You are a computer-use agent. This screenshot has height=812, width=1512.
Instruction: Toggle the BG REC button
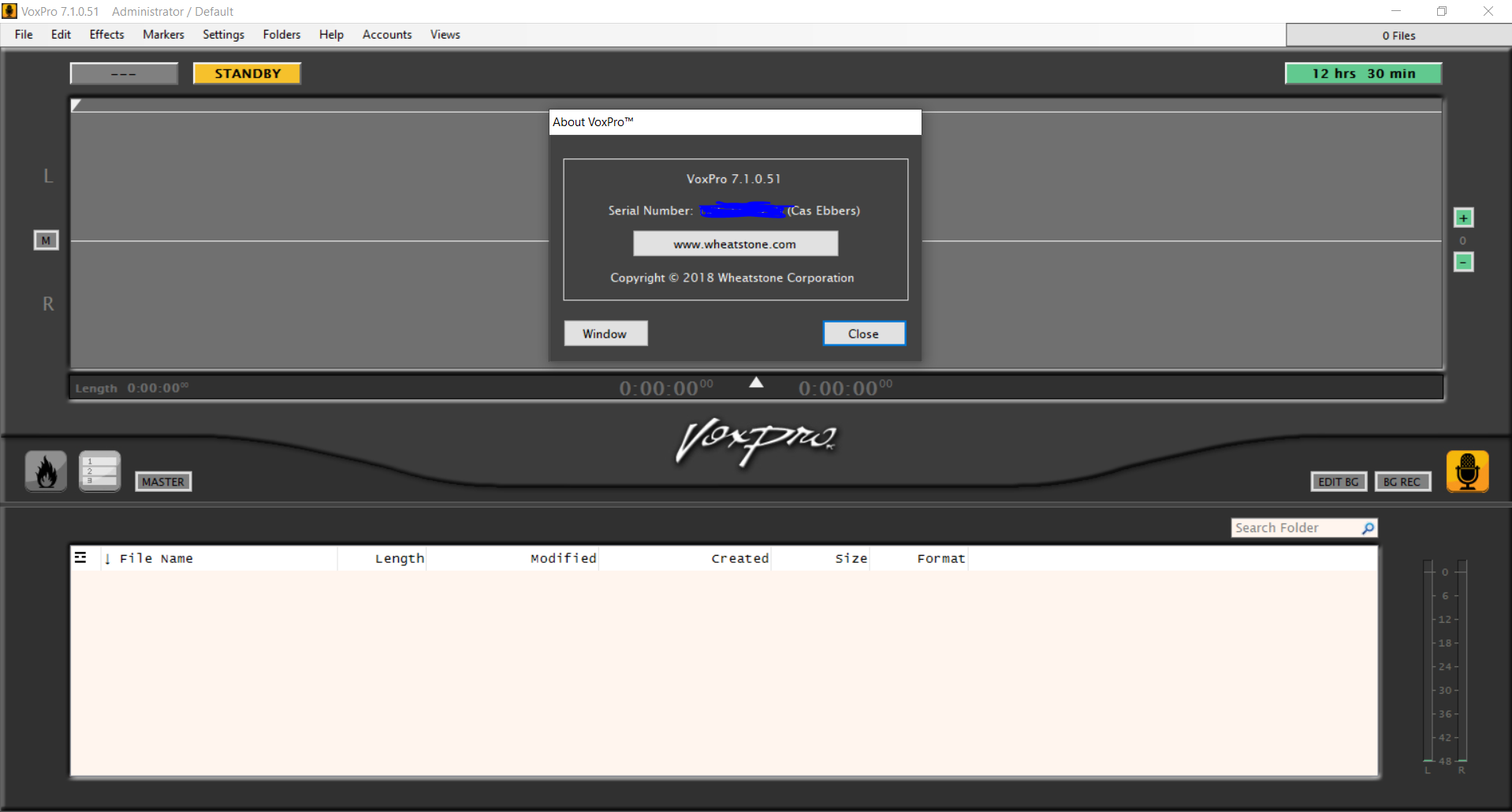(x=1402, y=482)
